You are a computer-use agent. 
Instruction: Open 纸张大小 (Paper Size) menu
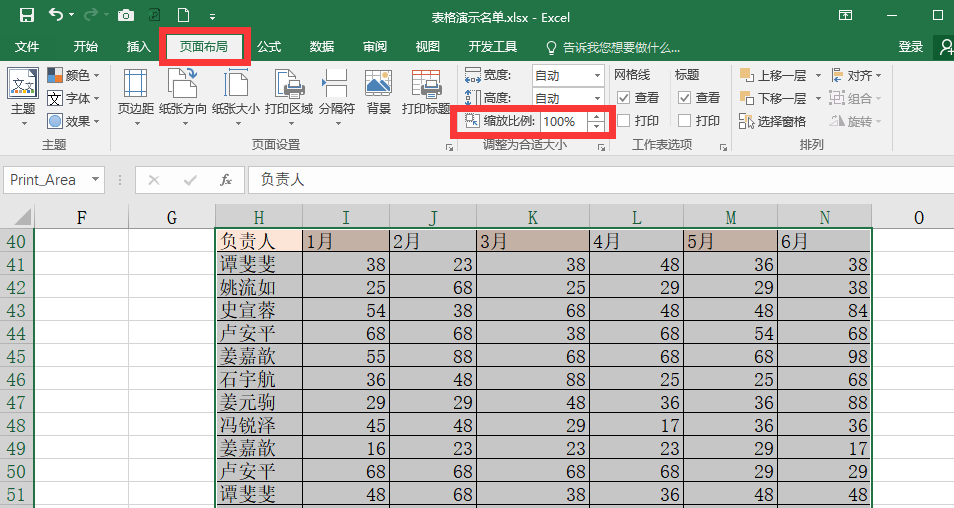[236, 97]
